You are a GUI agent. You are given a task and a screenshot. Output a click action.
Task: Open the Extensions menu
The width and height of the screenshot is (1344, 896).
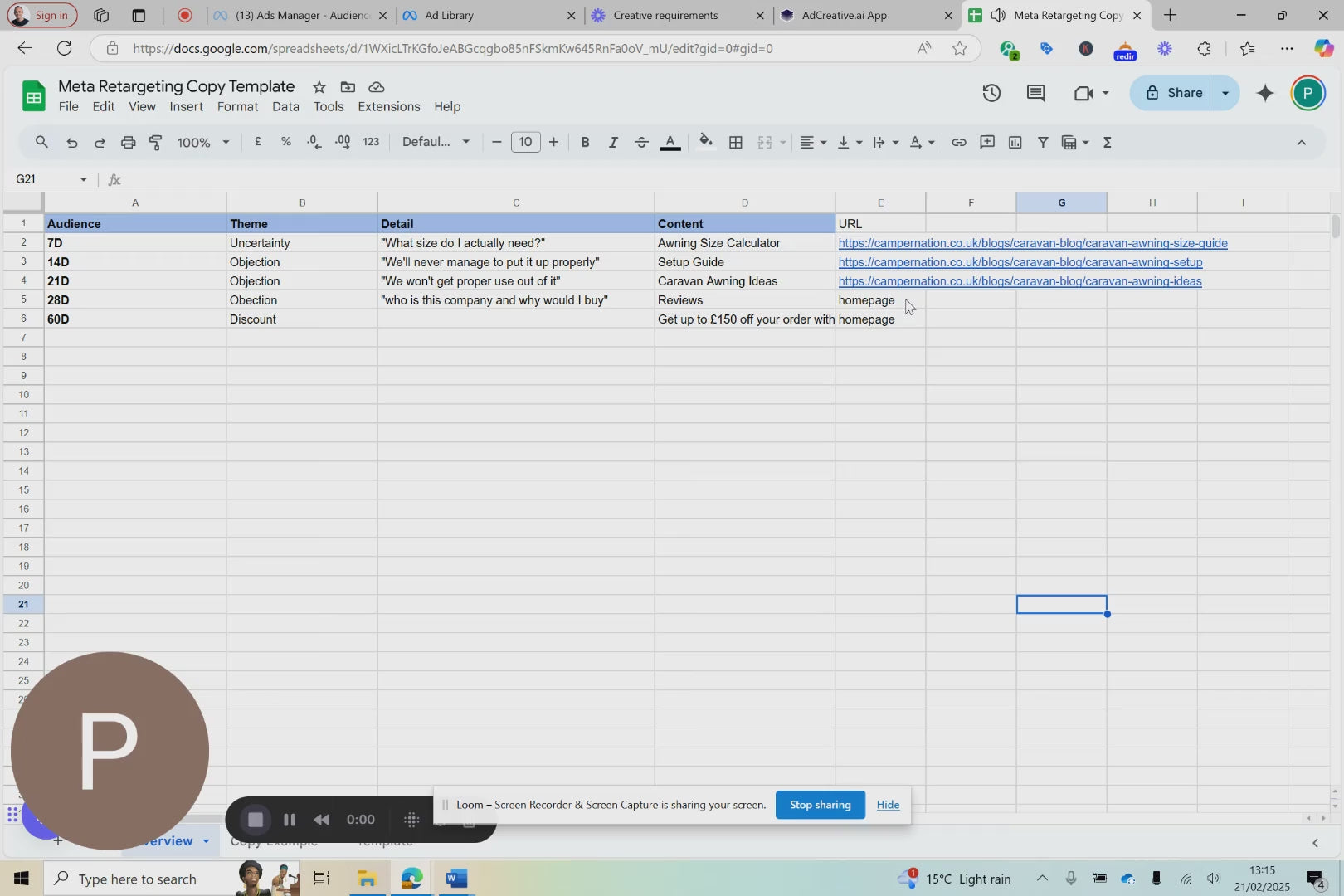coord(388,107)
